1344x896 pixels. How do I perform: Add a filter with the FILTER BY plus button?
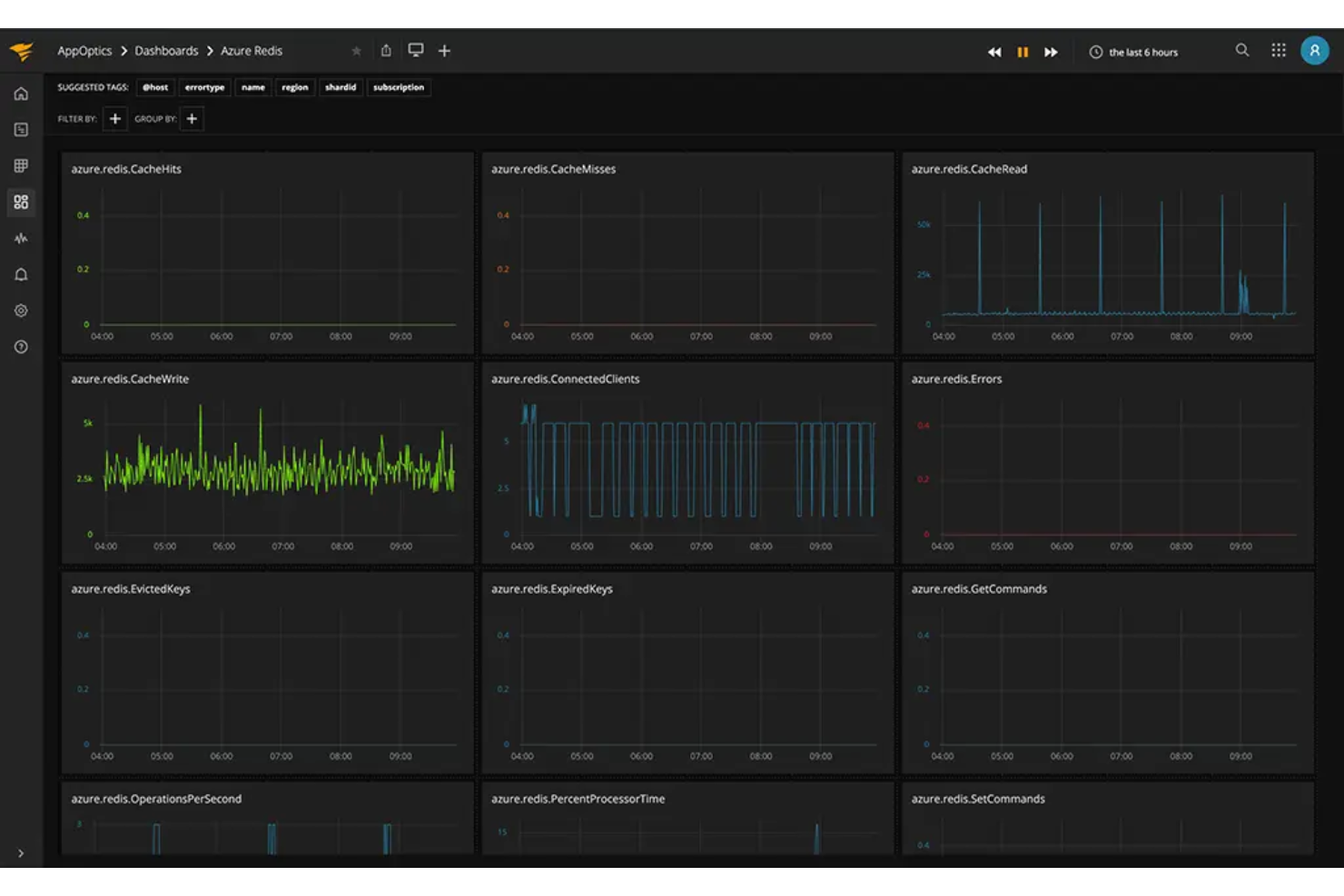(115, 119)
